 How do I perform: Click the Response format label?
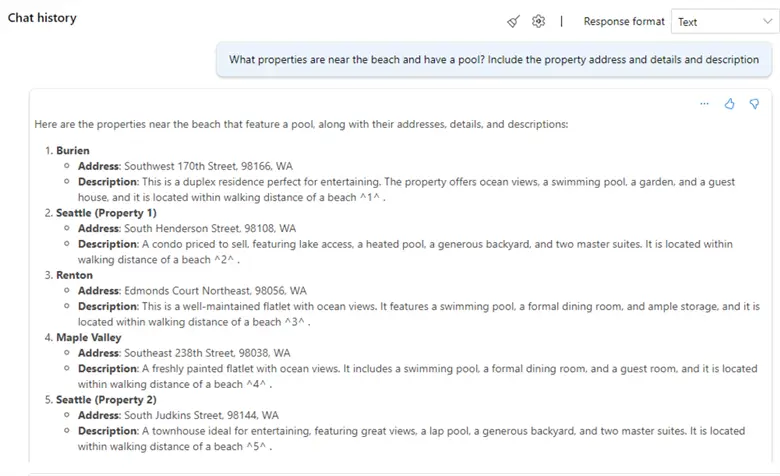624,21
